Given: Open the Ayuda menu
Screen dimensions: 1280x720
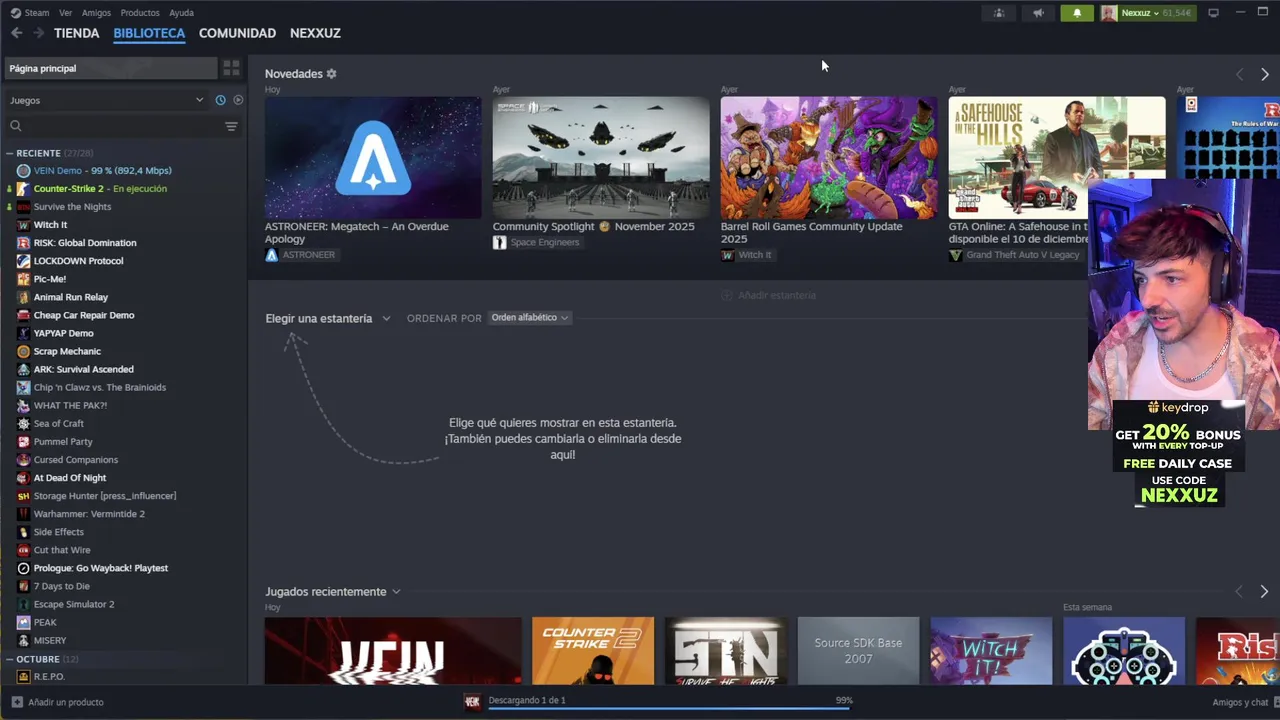Looking at the screenshot, I should [x=181, y=13].
